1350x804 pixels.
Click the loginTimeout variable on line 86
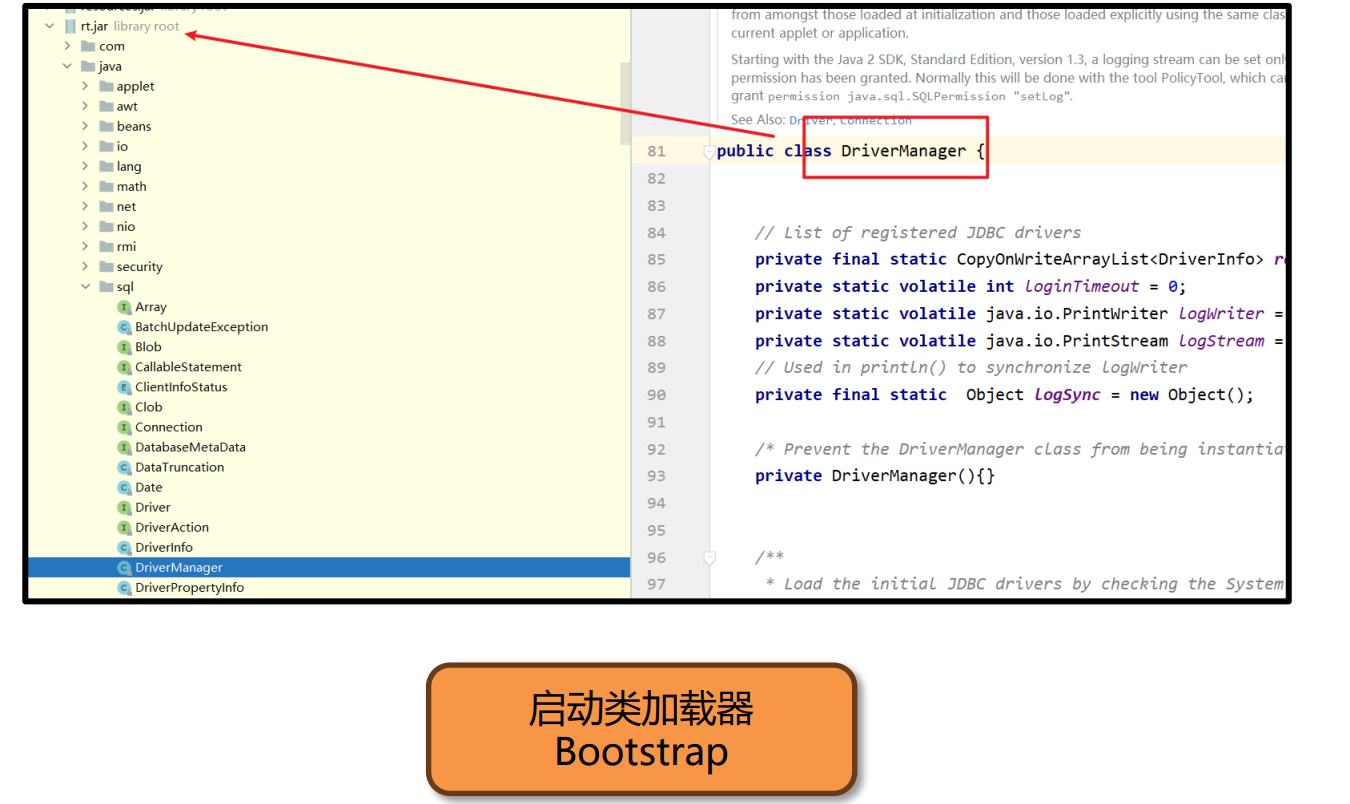click(1082, 287)
